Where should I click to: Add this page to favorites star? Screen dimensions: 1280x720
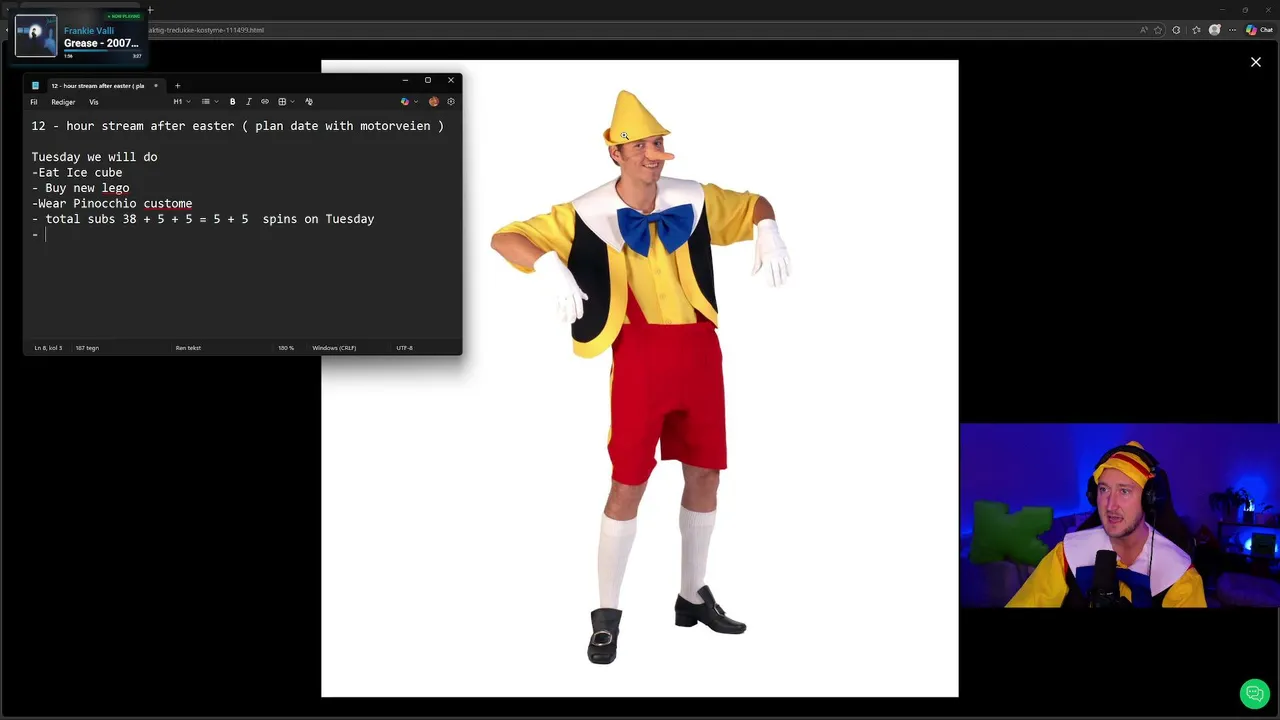(1159, 30)
